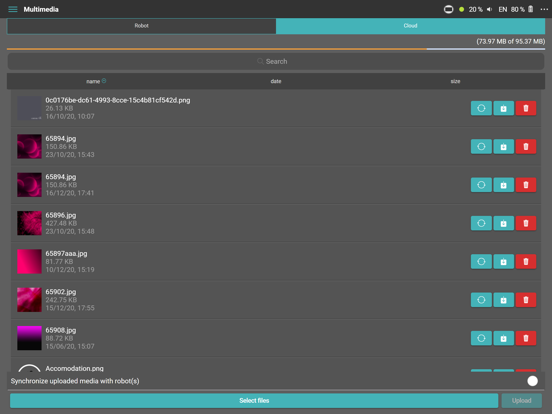This screenshot has height=414, width=552.
Task: Sync the 65902.jpg file
Action: click(481, 300)
